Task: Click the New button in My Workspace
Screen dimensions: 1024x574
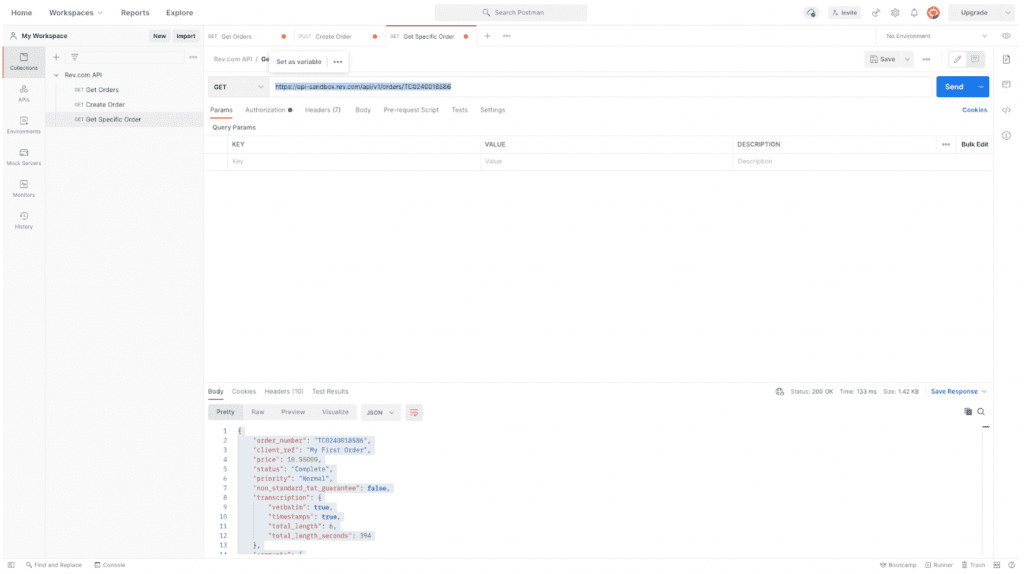Action: click(159, 37)
